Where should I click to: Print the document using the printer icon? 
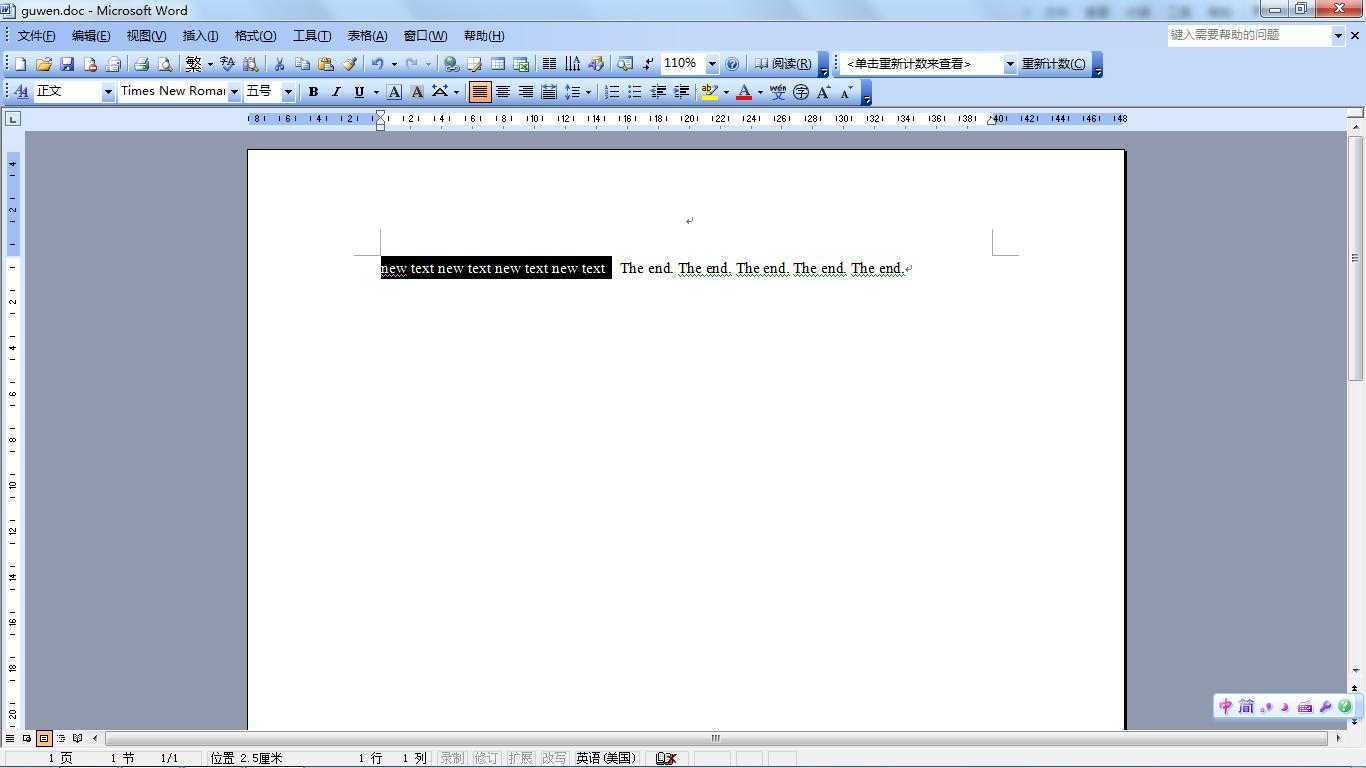(x=141, y=64)
